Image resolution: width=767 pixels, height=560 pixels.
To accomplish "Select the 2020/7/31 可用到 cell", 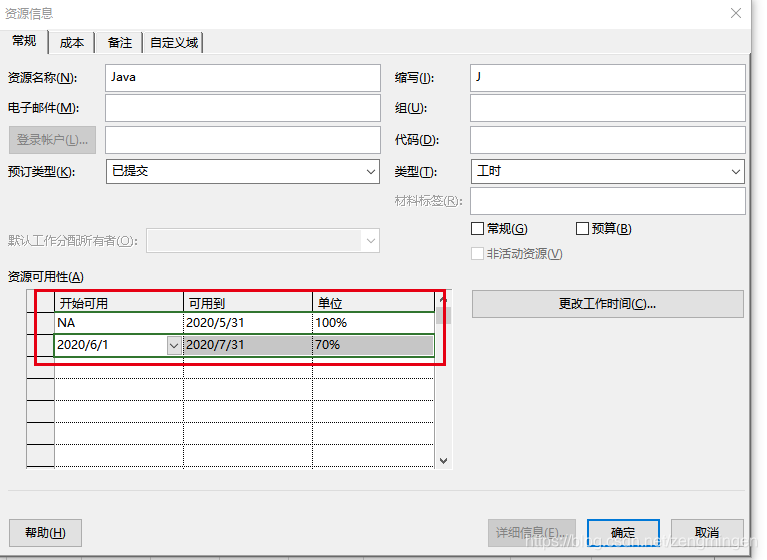I will (248, 345).
